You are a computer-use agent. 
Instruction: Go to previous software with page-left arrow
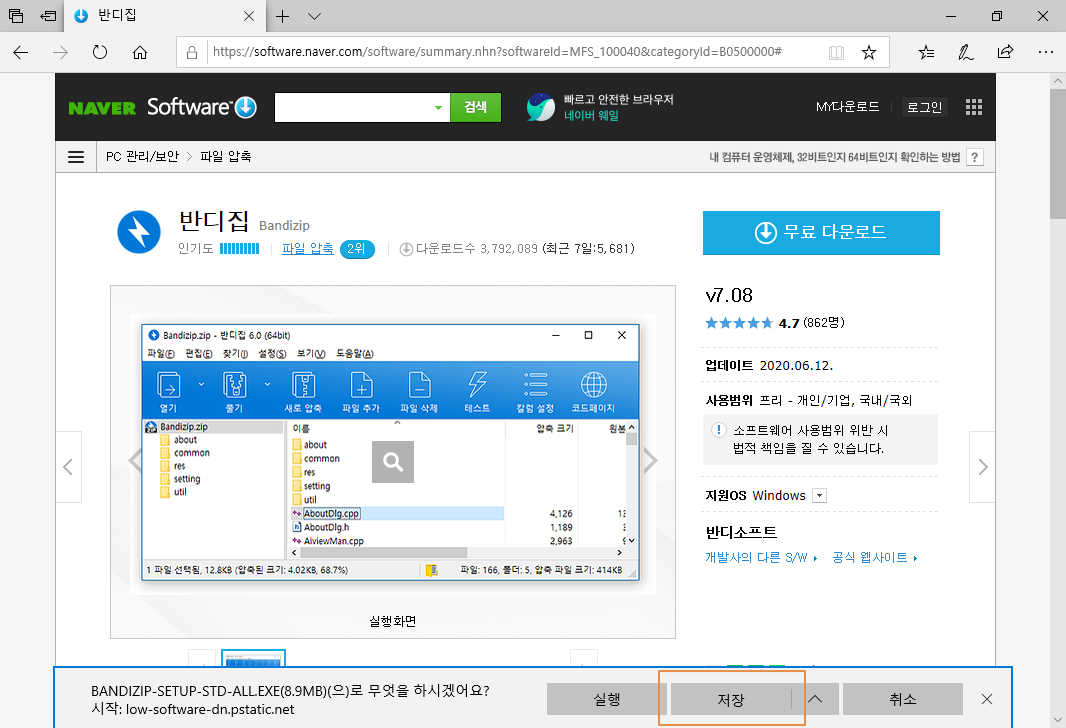coord(68,467)
